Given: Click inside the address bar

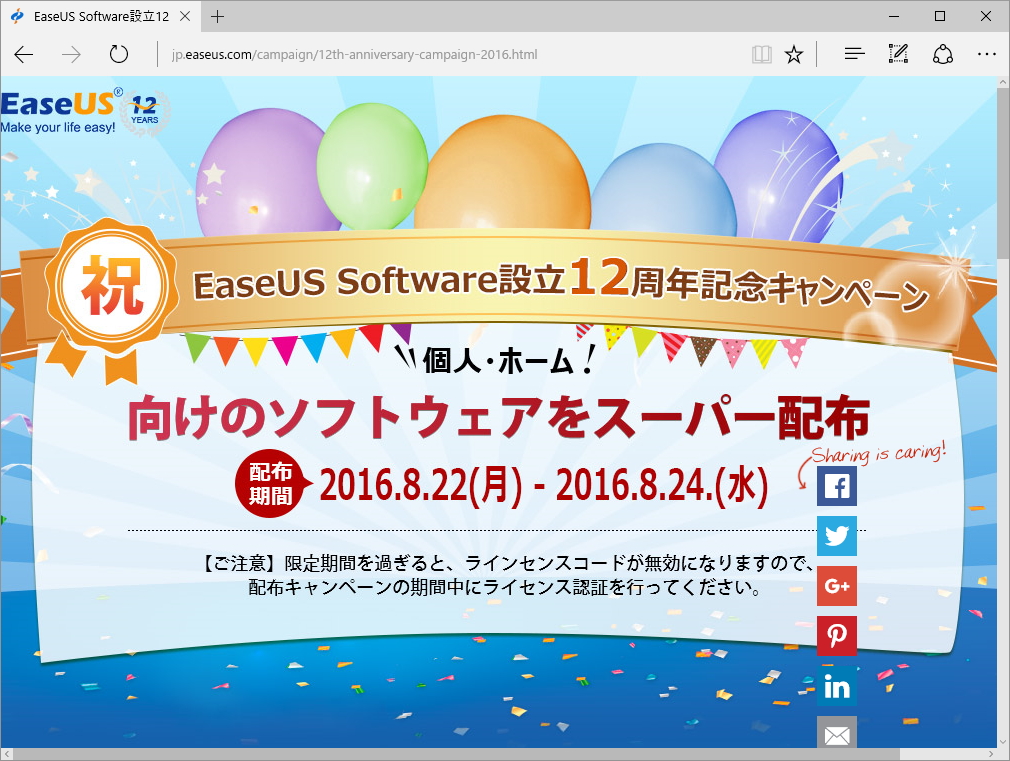Looking at the screenshot, I should [x=400, y=54].
